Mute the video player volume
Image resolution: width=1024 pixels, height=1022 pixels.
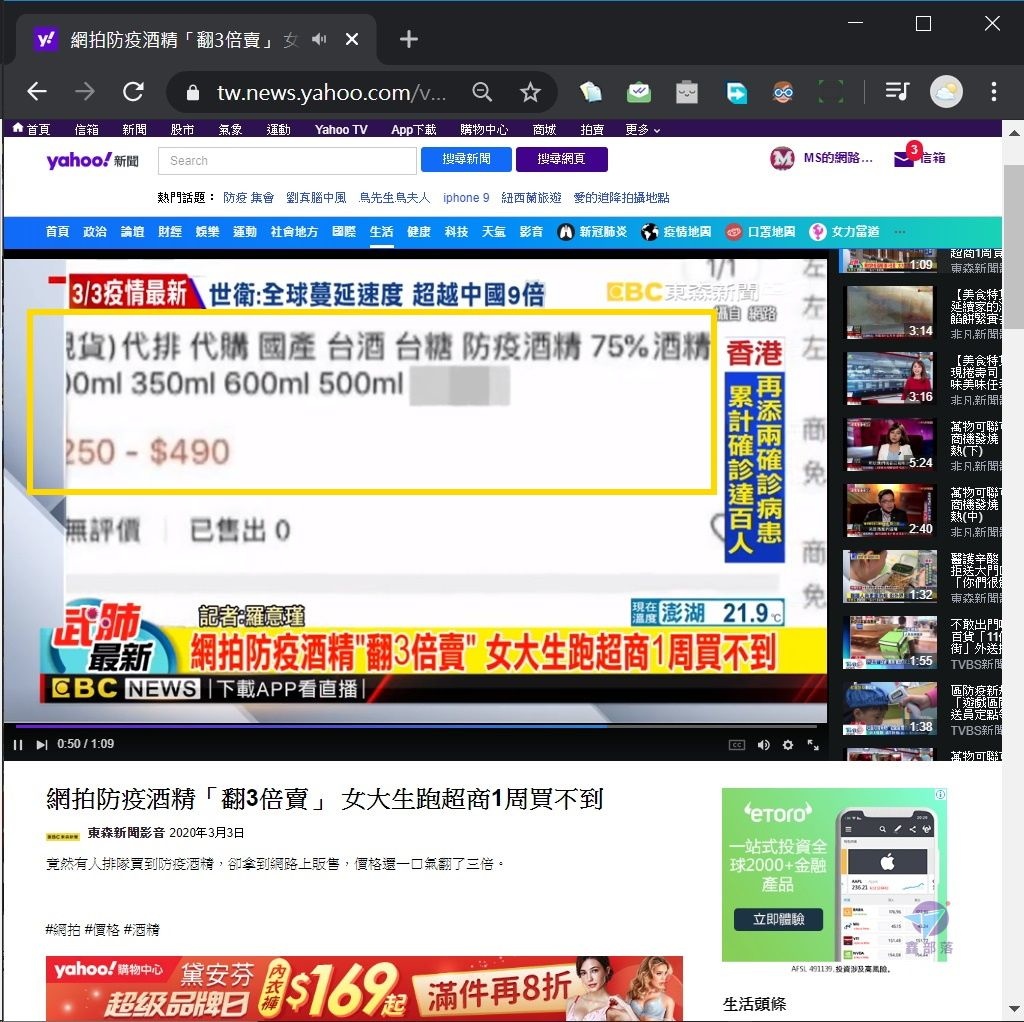(763, 745)
